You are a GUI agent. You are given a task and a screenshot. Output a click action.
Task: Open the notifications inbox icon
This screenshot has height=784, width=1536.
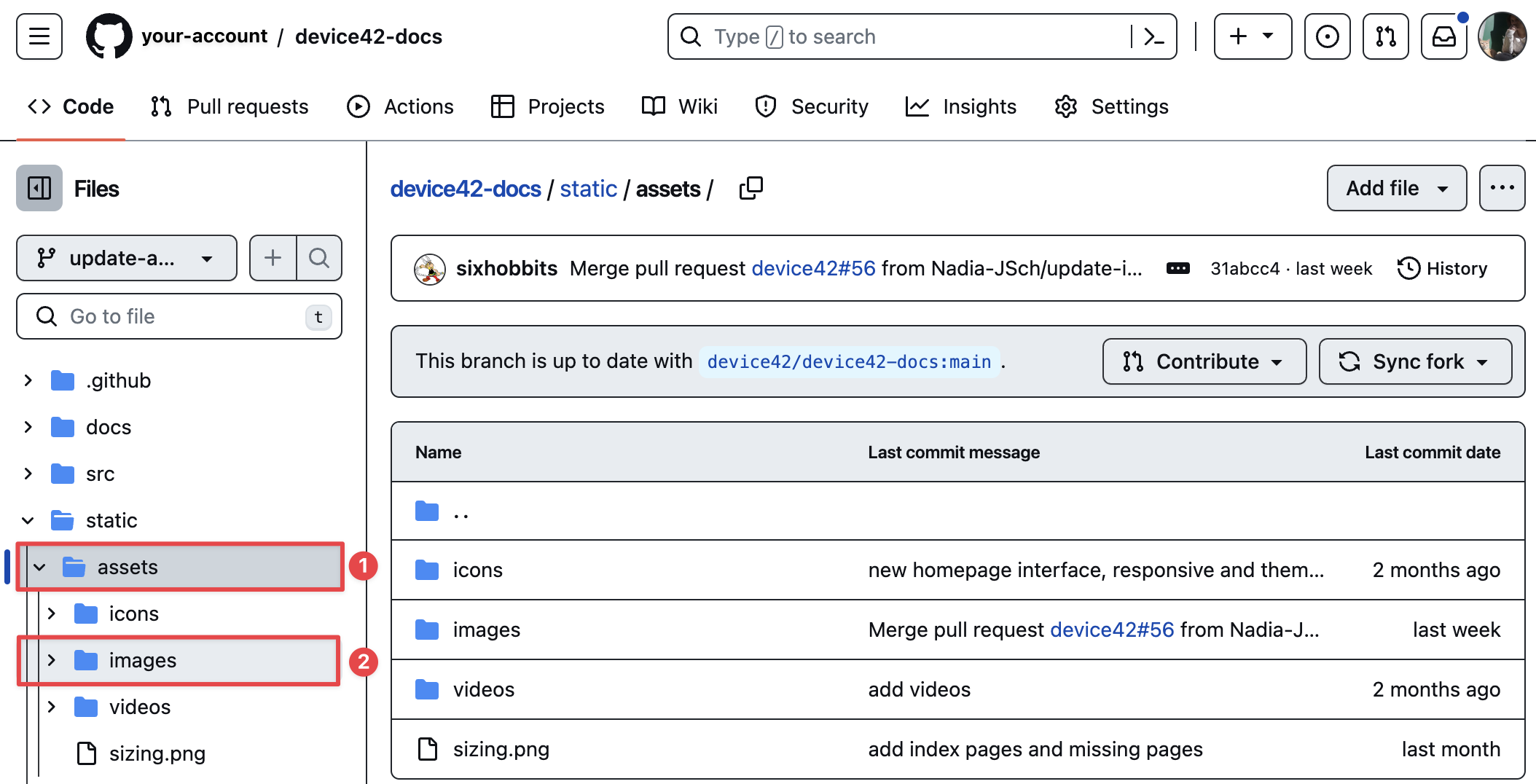[x=1443, y=36]
